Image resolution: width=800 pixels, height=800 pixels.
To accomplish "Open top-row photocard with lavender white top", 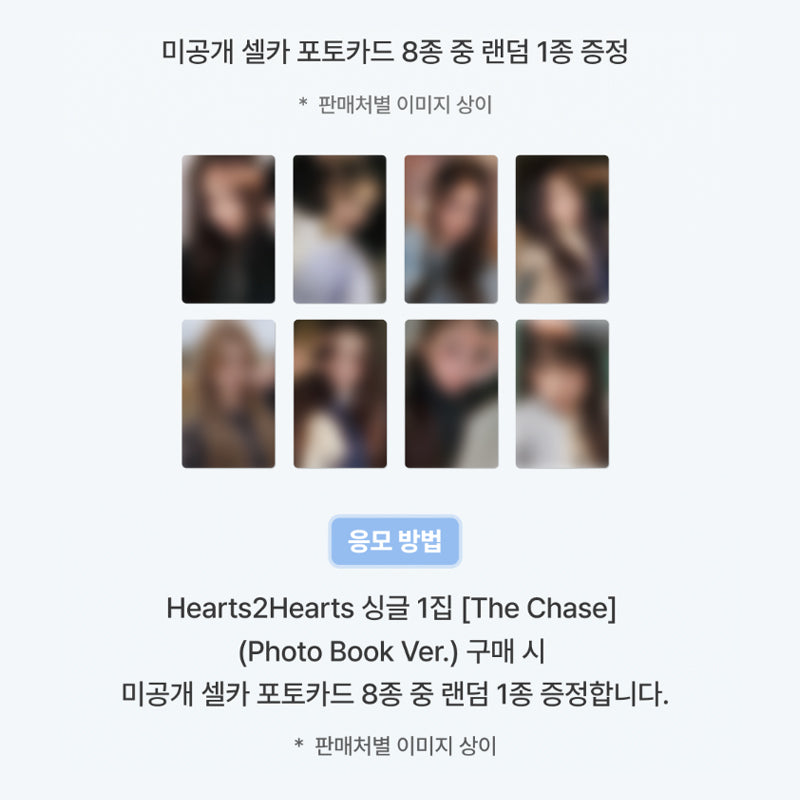I will [x=339, y=229].
